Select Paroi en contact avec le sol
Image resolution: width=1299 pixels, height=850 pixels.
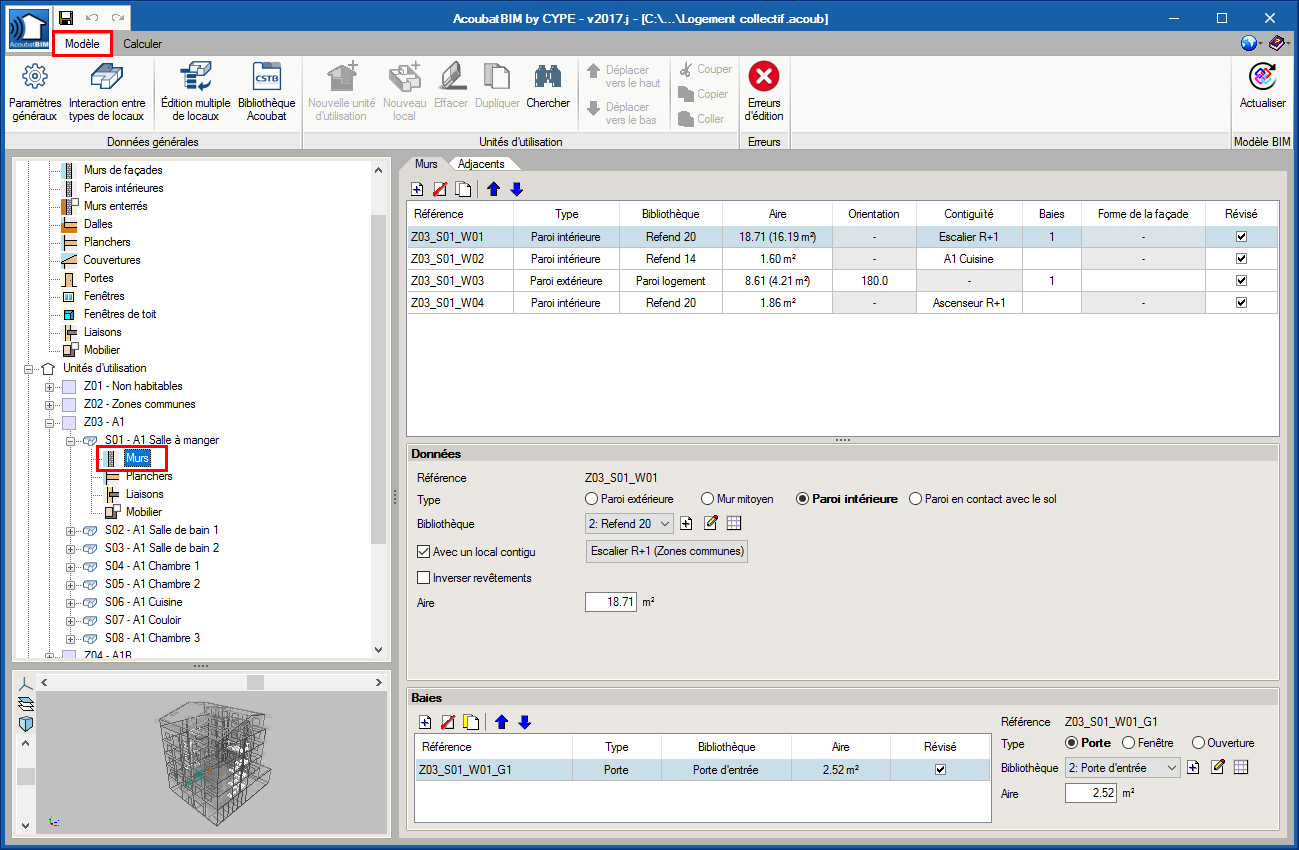click(x=916, y=499)
